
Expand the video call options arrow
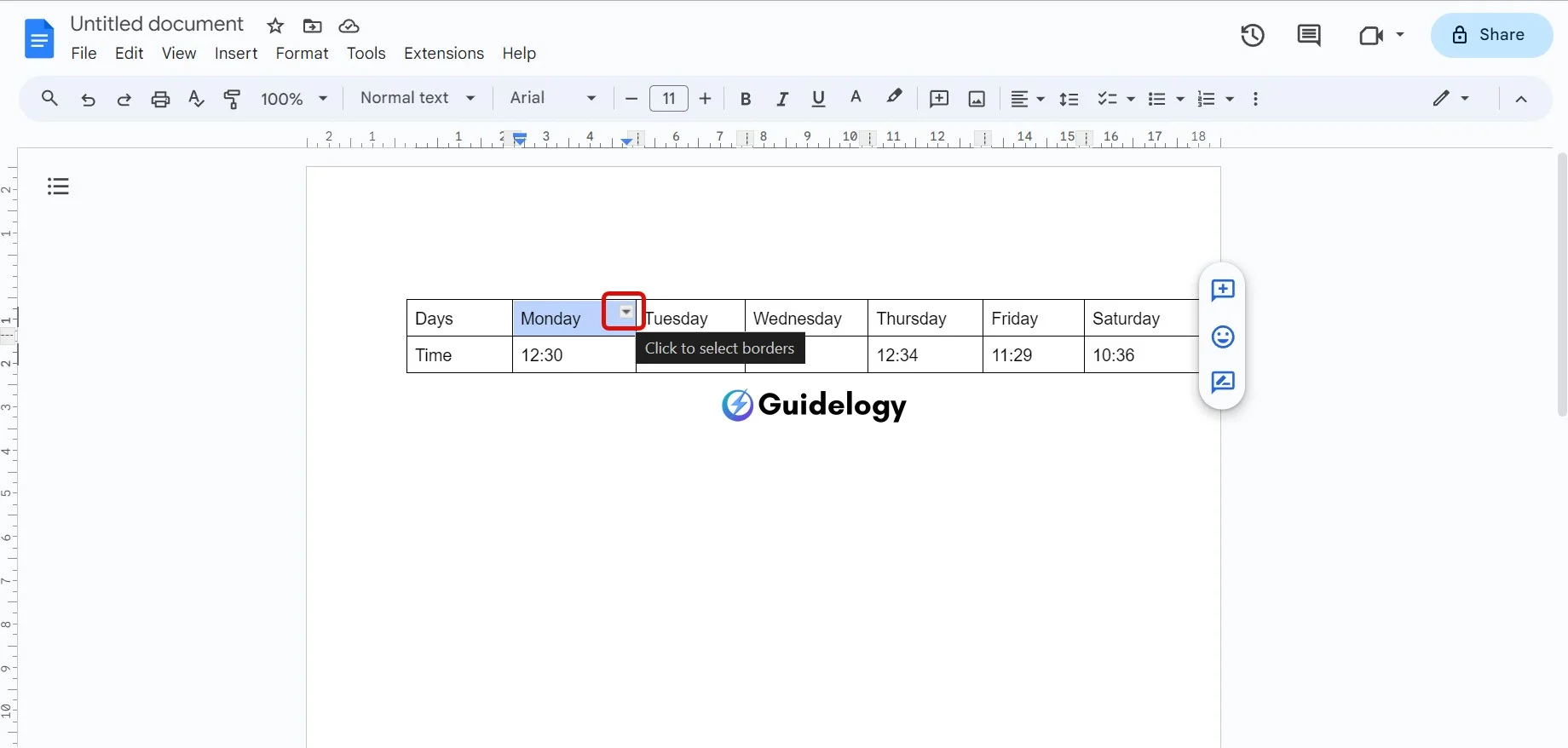pos(1400,35)
